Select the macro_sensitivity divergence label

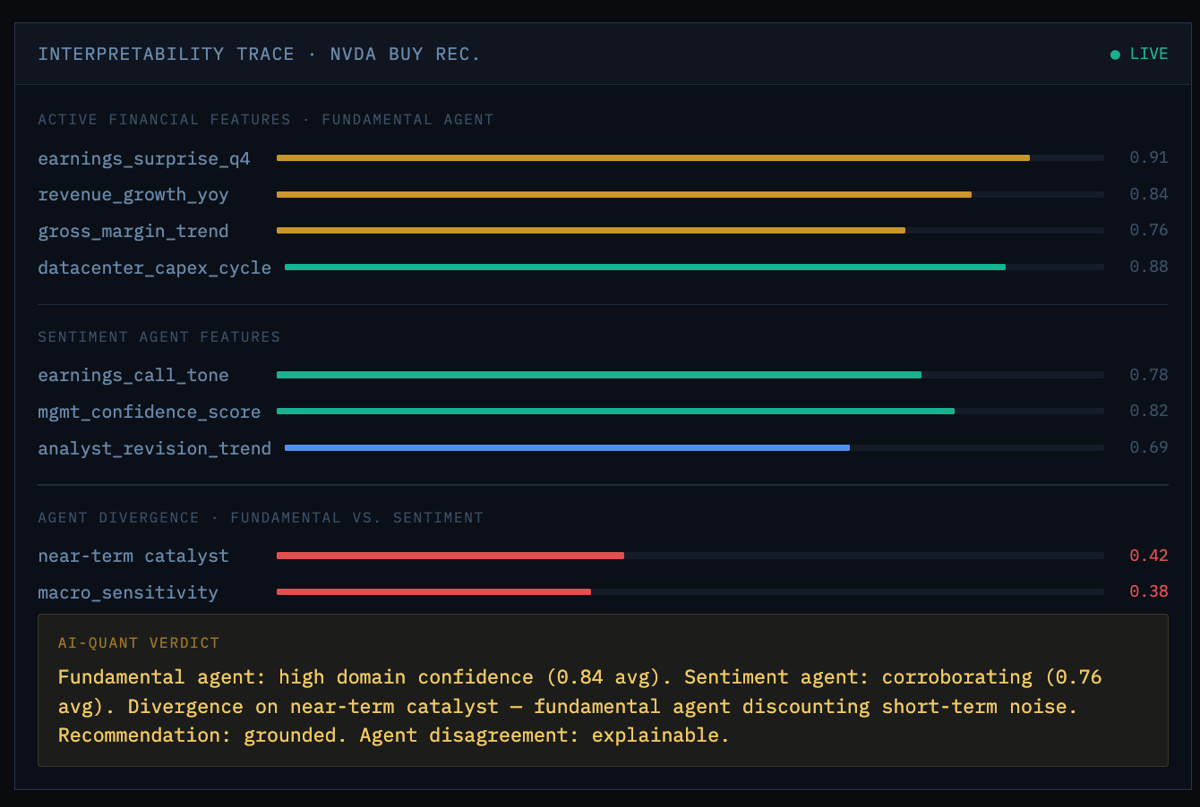[128, 593]
